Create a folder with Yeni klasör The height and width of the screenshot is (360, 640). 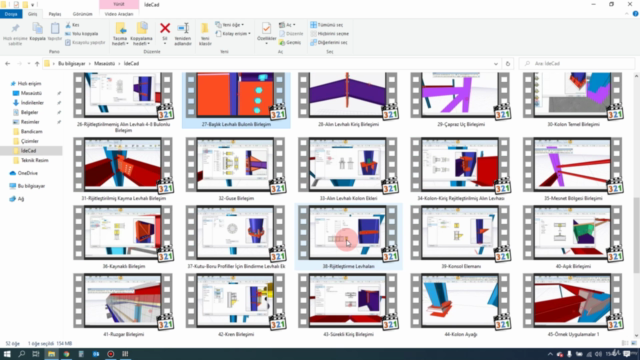coord(205,34)
